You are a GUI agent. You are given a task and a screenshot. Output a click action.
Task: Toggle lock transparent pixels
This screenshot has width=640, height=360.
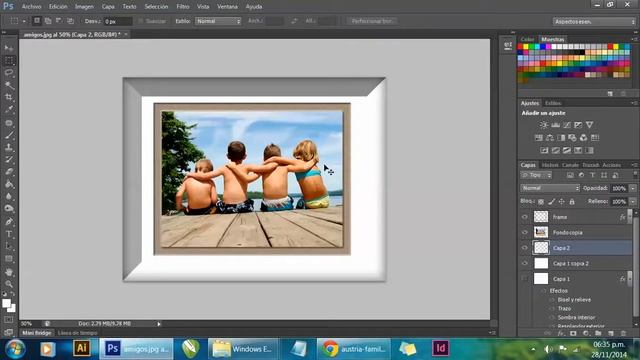pos(541,202)
